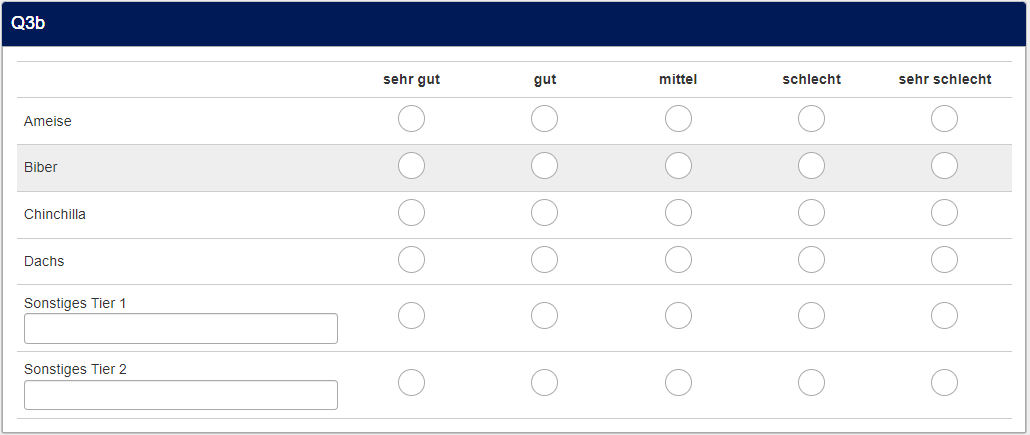This screenshot has height=435, width=1030.
Task: Click the Sonstiges Tier 1 text field
Action: [x=181, y=328]
